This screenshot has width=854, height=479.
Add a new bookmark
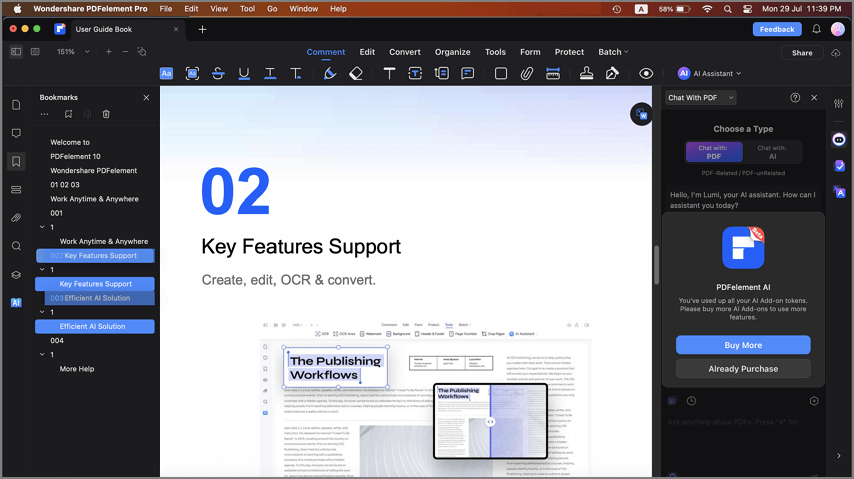68,114
